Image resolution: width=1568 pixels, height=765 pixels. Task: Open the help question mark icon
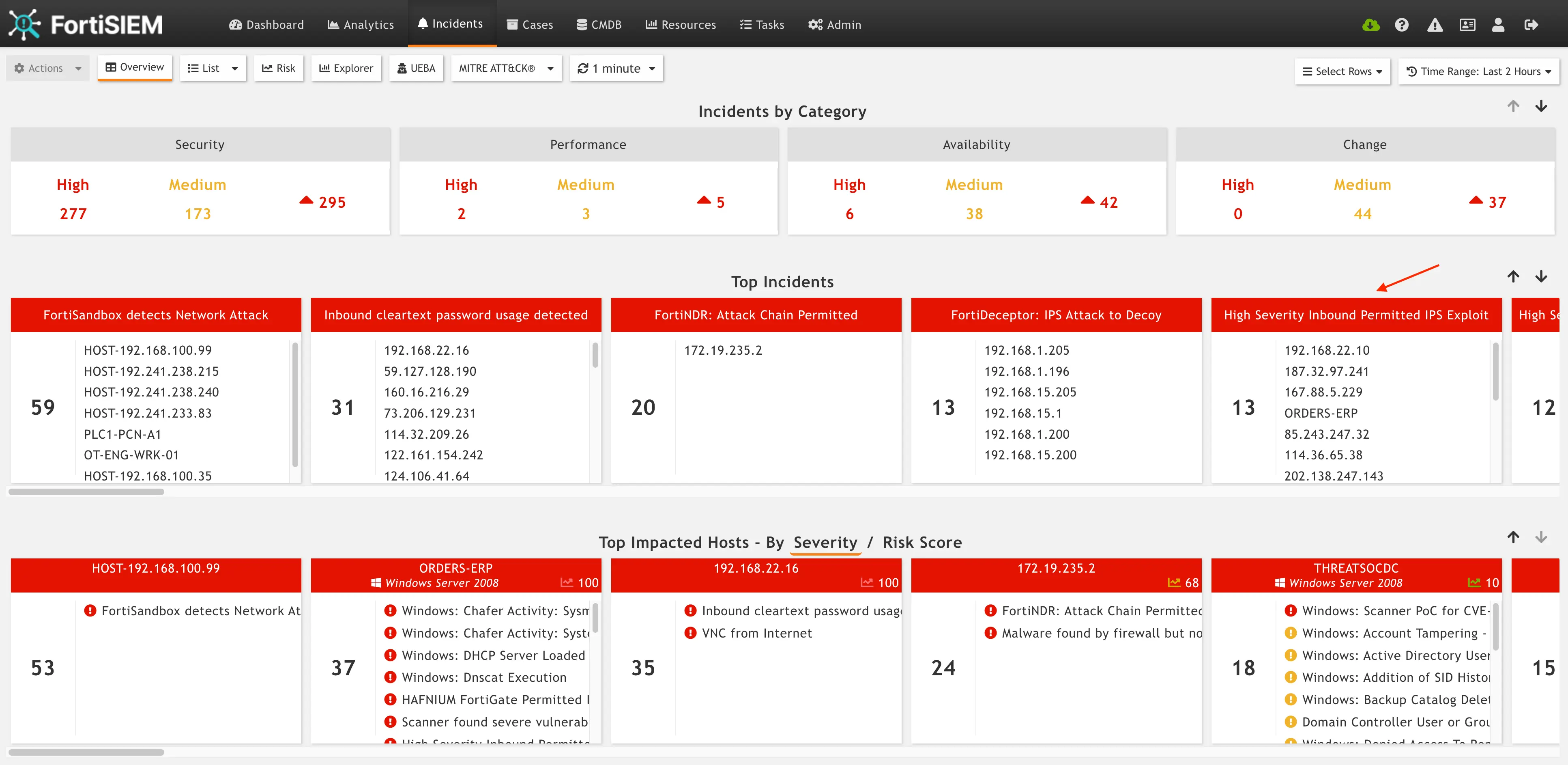point(1402,25)
